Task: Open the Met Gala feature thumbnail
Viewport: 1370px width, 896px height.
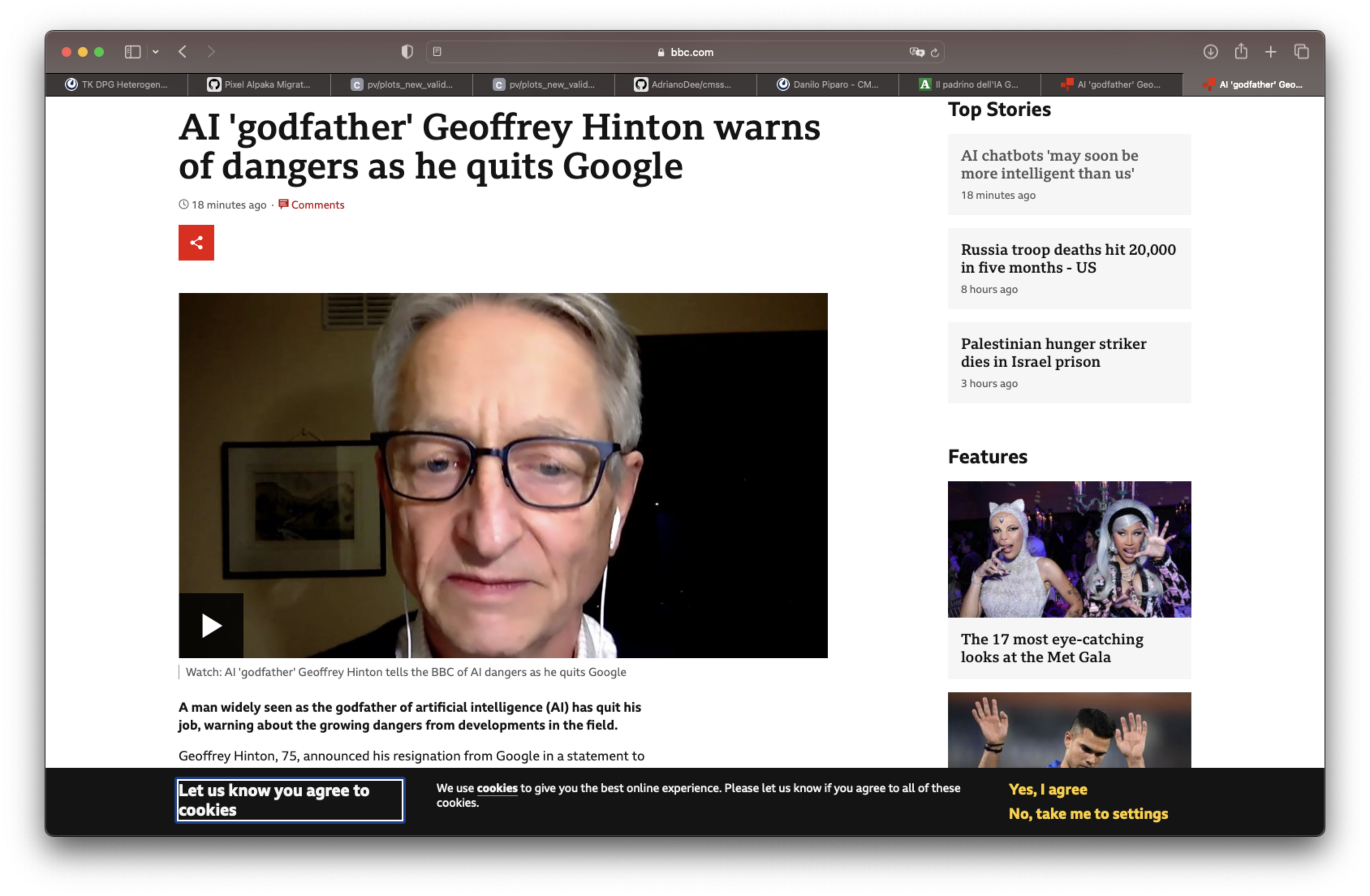Action: pos(1069,549)
